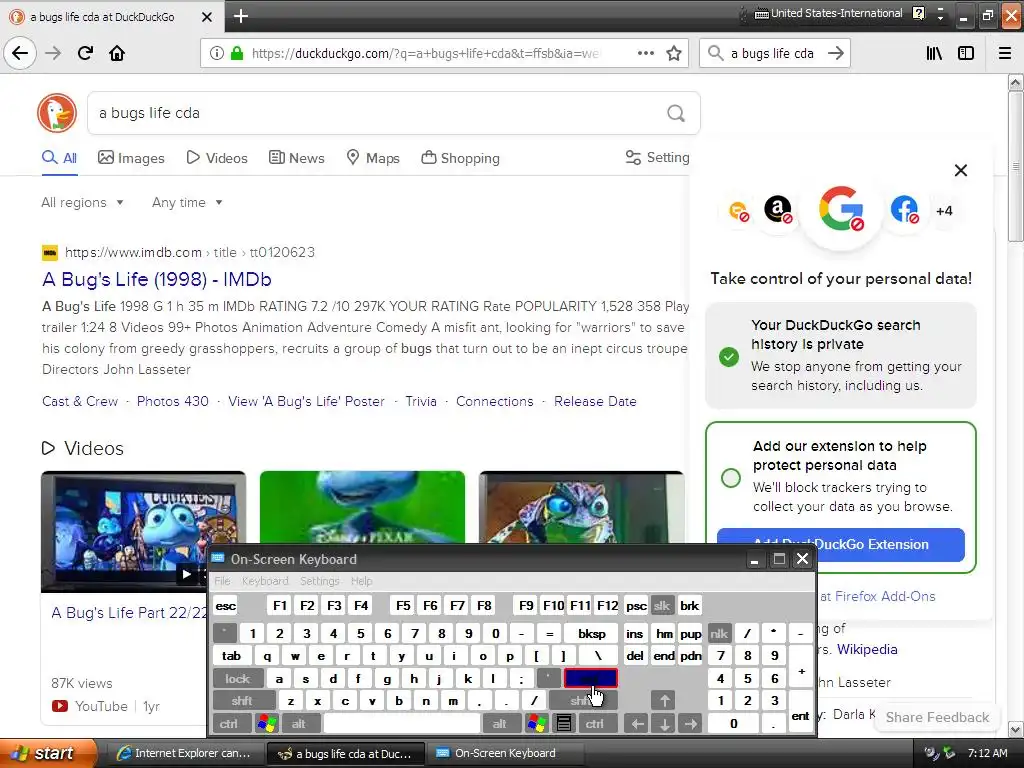
Task: Click the Firefox address bar URL
Action: click(424, 54)
